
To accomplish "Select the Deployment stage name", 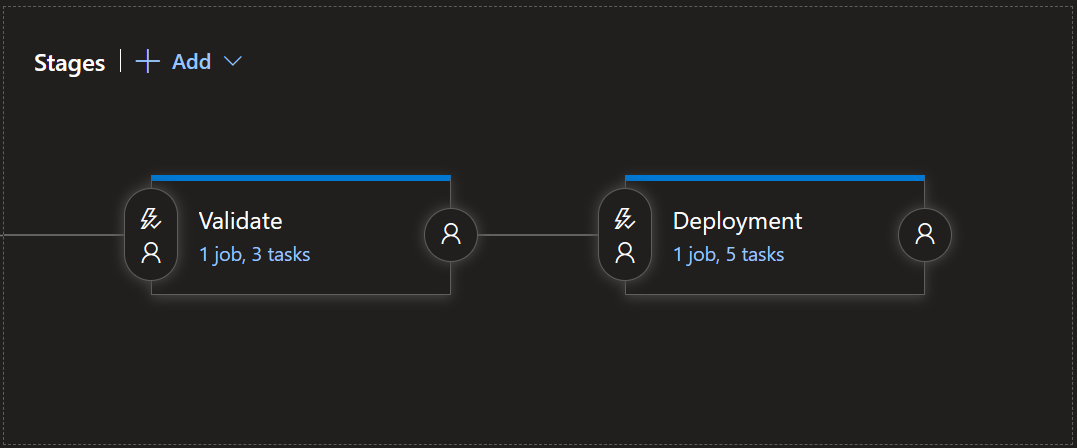I will [x=737, y=221].
